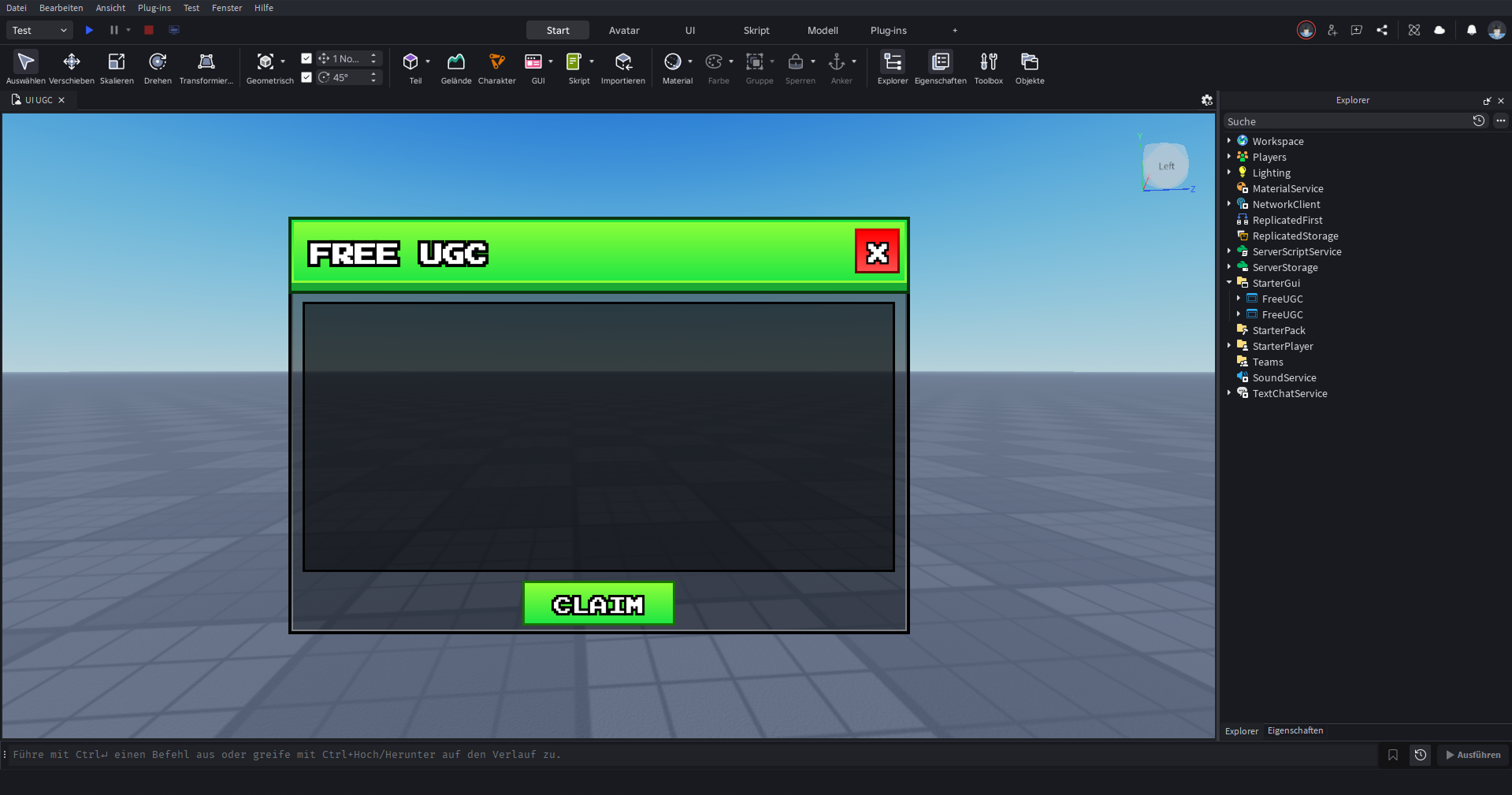
Task: Expand the StarterPlayer node
Action: pos(1229,346)
